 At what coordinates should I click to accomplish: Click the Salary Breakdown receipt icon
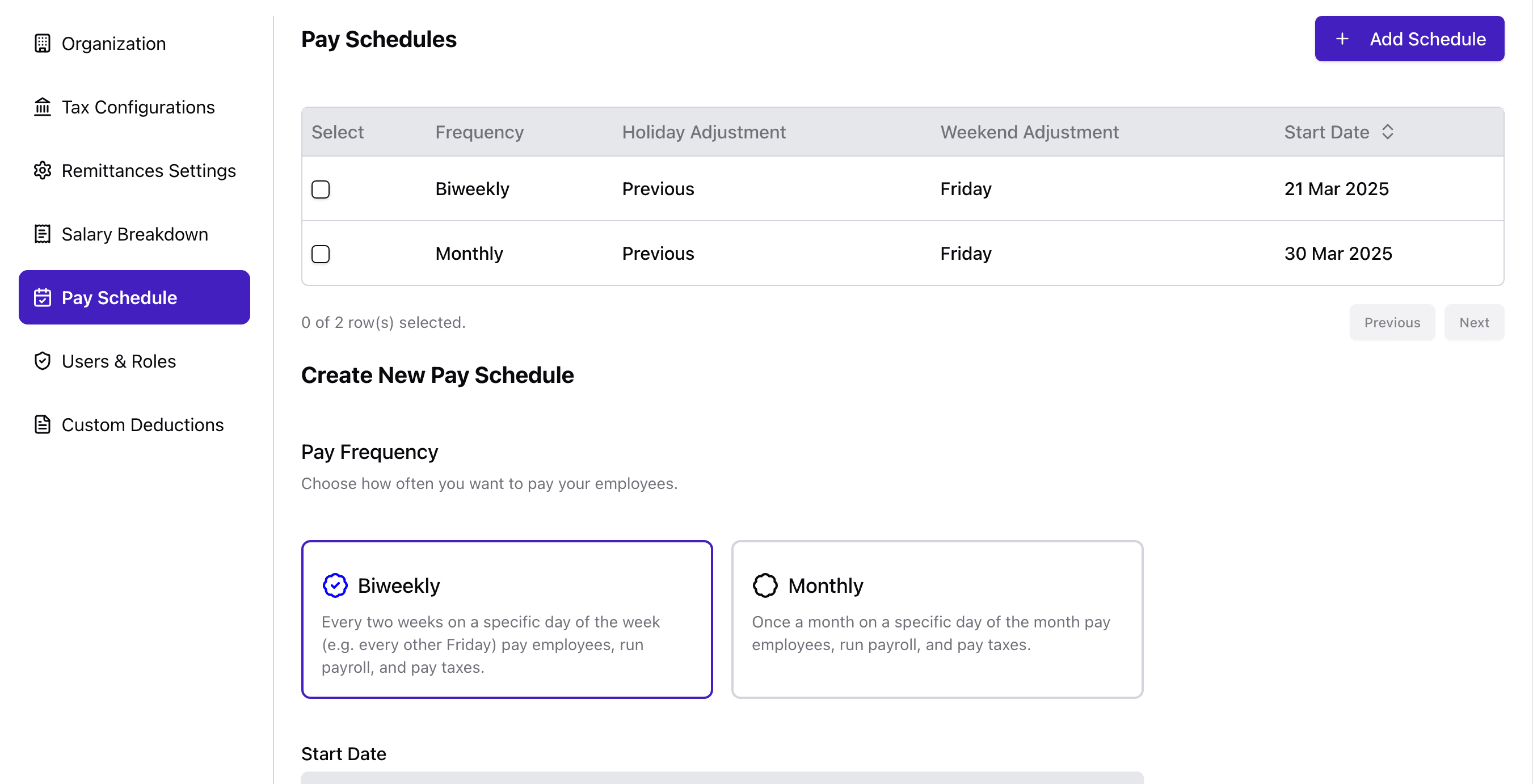pyautogui.click(x=42, y=234)
